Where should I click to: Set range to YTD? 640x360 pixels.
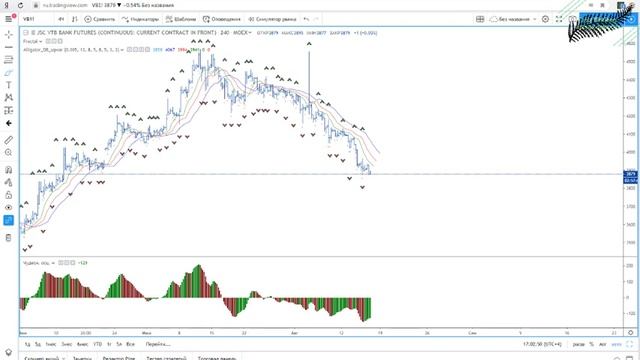pos(97,344)
